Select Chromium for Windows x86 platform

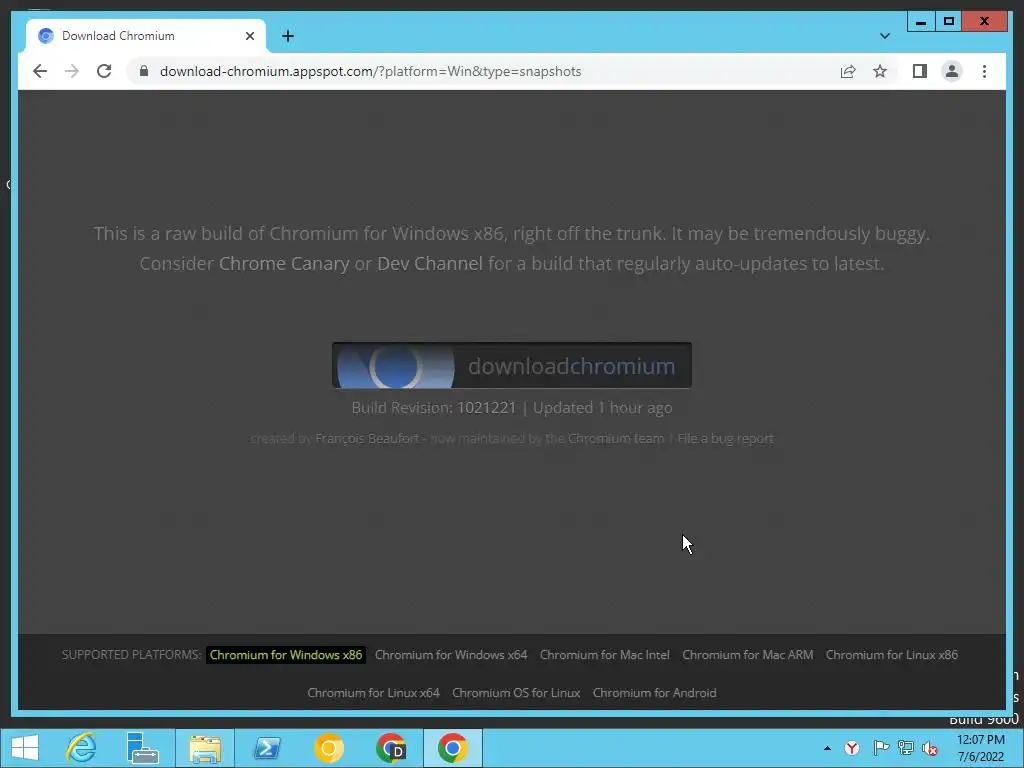285,655
